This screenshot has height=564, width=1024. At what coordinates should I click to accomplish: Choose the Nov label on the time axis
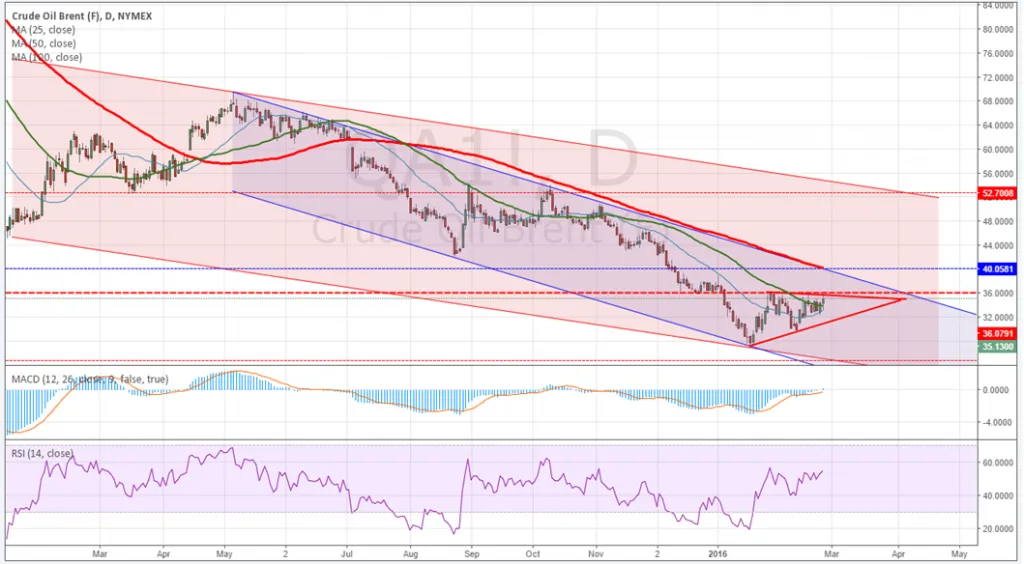[x=597, y=551]
